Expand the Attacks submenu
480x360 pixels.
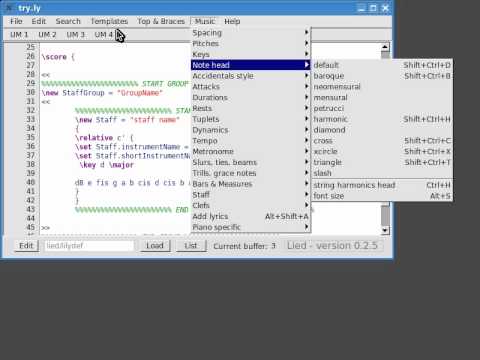pyautogui.click(x=251, y=87)
